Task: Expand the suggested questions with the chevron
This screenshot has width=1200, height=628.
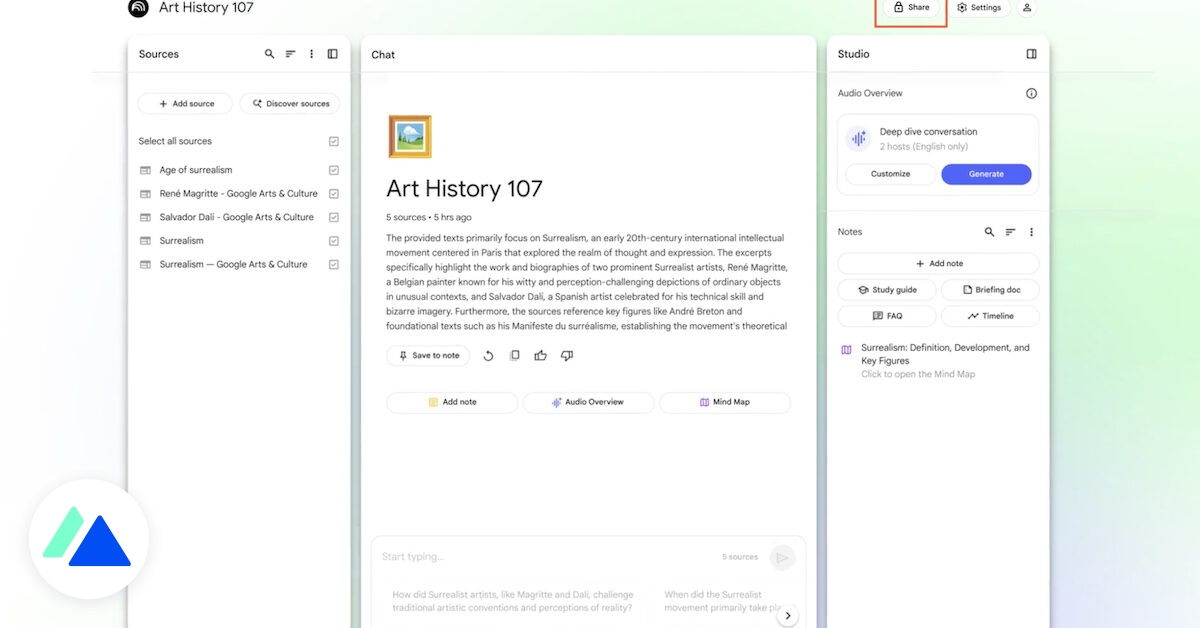Action: click(788, 615)
